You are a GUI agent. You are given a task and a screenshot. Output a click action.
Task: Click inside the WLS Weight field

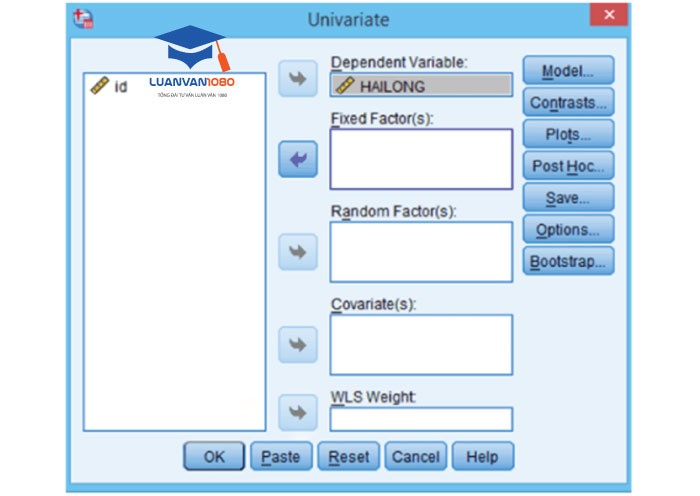pyautogui.click(x=421, y=419)
